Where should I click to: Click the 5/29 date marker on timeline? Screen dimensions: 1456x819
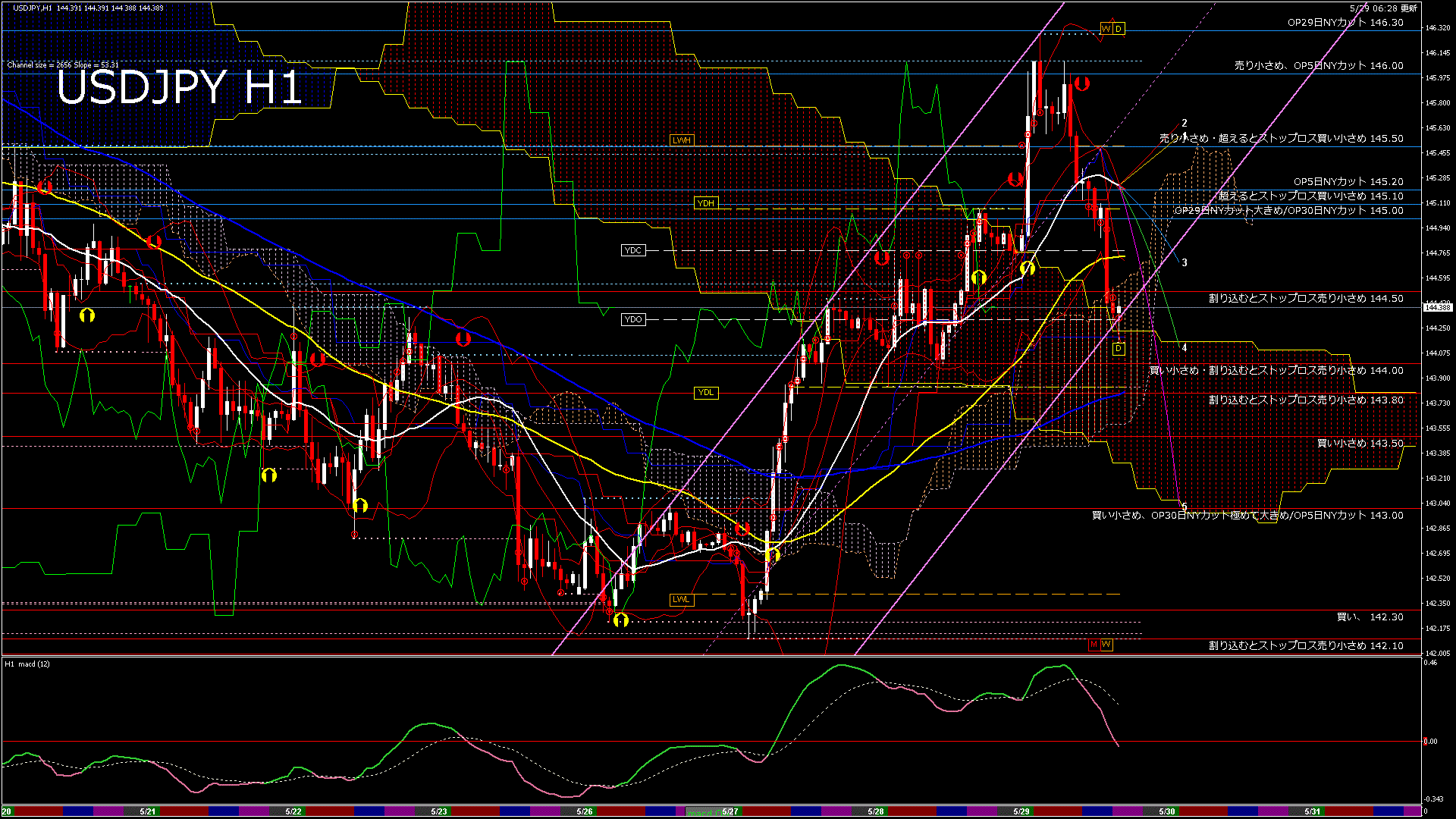pos(1021,811)
